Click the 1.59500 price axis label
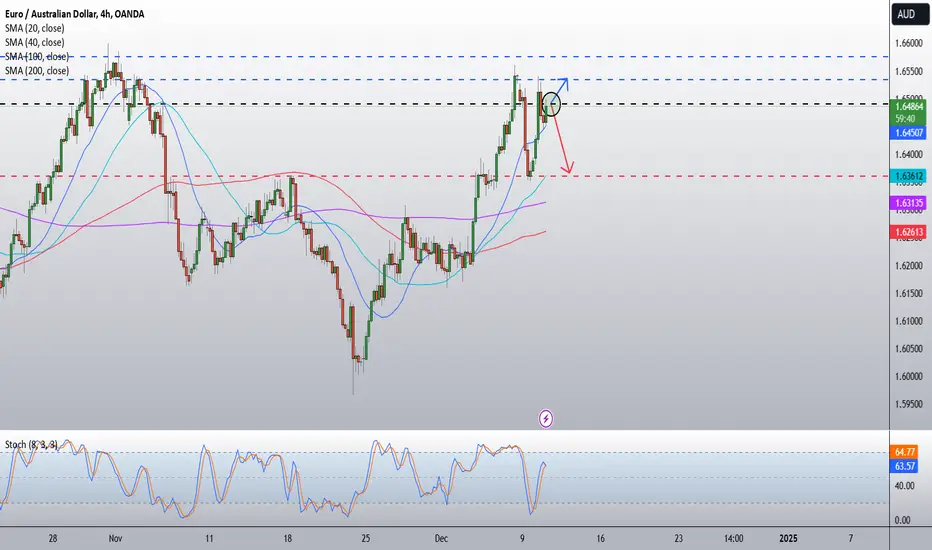 pos(909,404)
